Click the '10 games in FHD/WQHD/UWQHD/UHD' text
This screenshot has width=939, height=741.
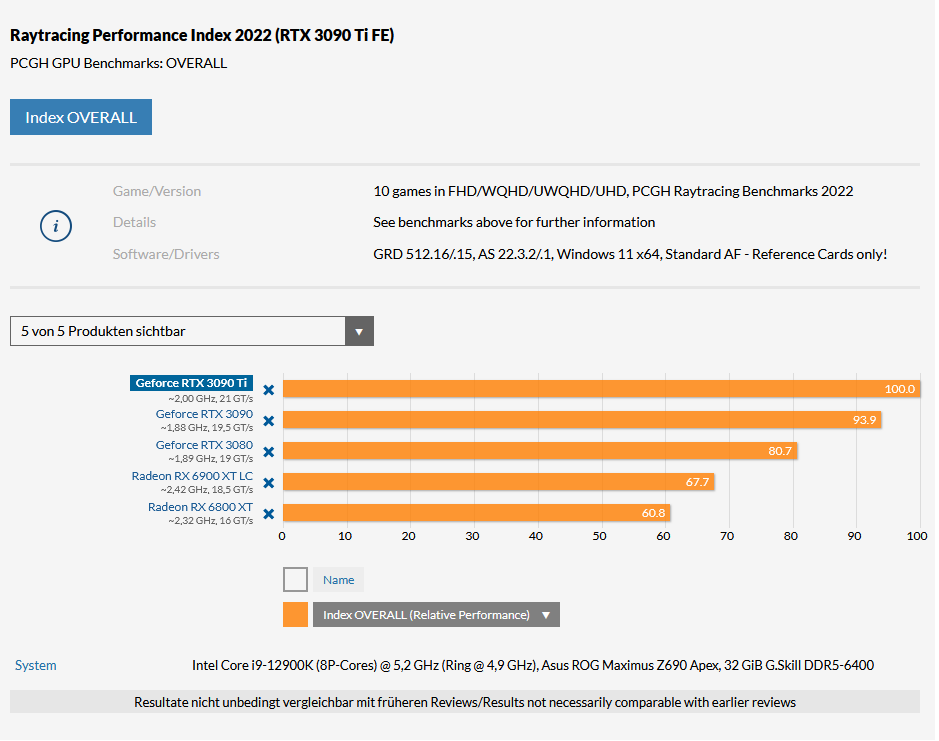502,192
